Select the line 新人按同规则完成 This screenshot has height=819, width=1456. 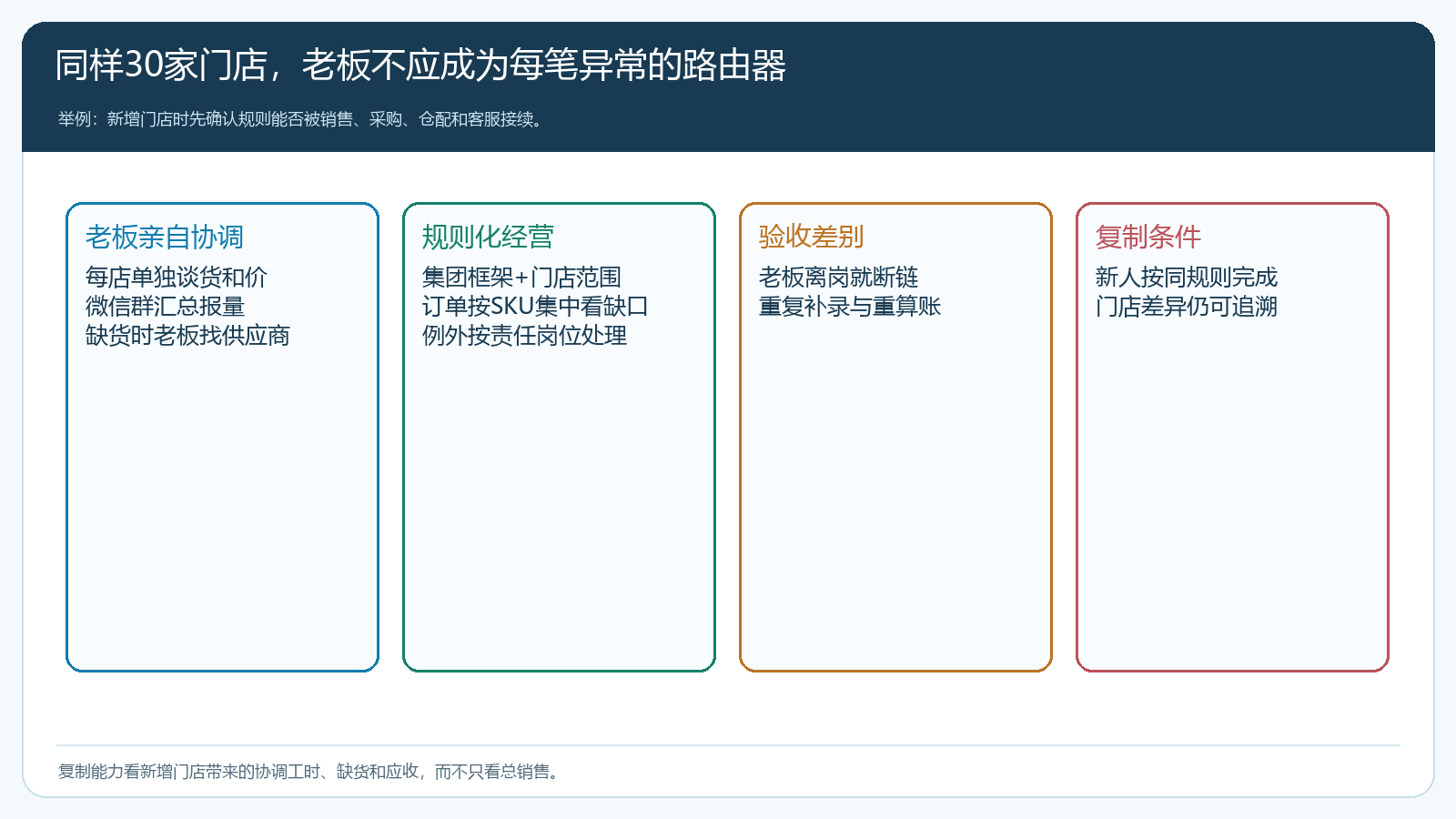1187,277
